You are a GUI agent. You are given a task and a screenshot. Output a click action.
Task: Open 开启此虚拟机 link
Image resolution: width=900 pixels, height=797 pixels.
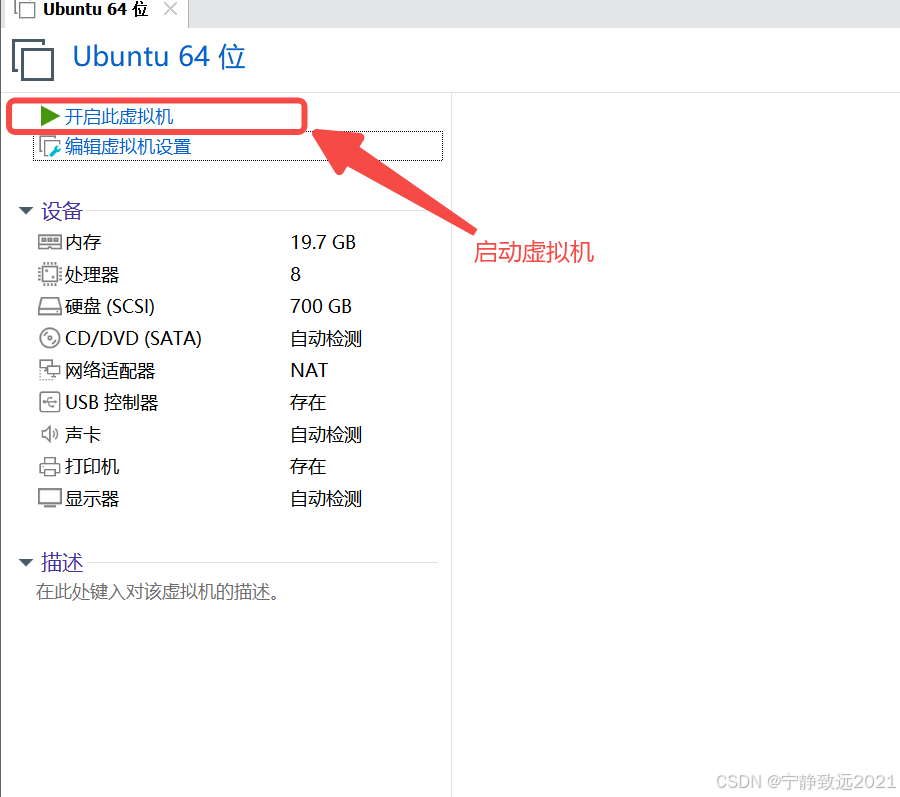(119, 116)
